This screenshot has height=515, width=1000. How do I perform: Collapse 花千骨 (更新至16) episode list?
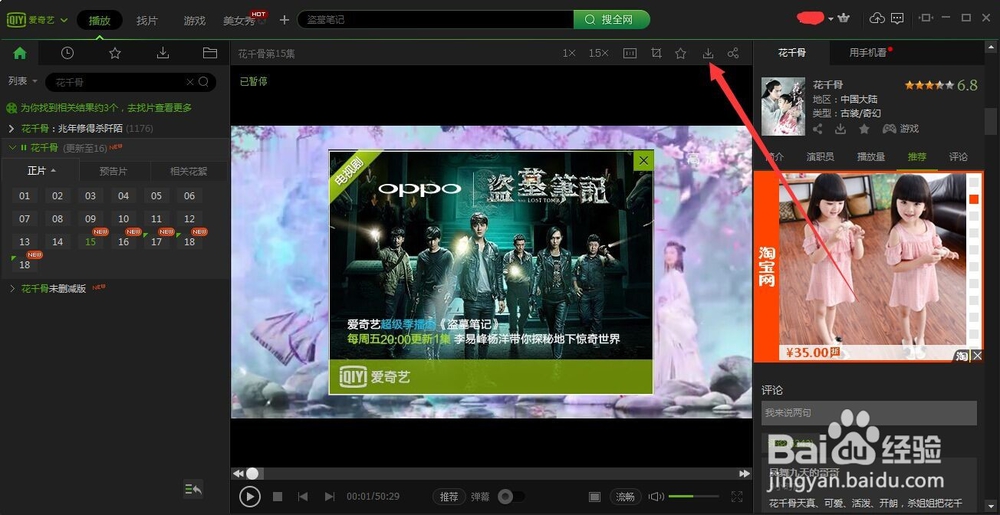pyautogui.click(x=11, y=148)
